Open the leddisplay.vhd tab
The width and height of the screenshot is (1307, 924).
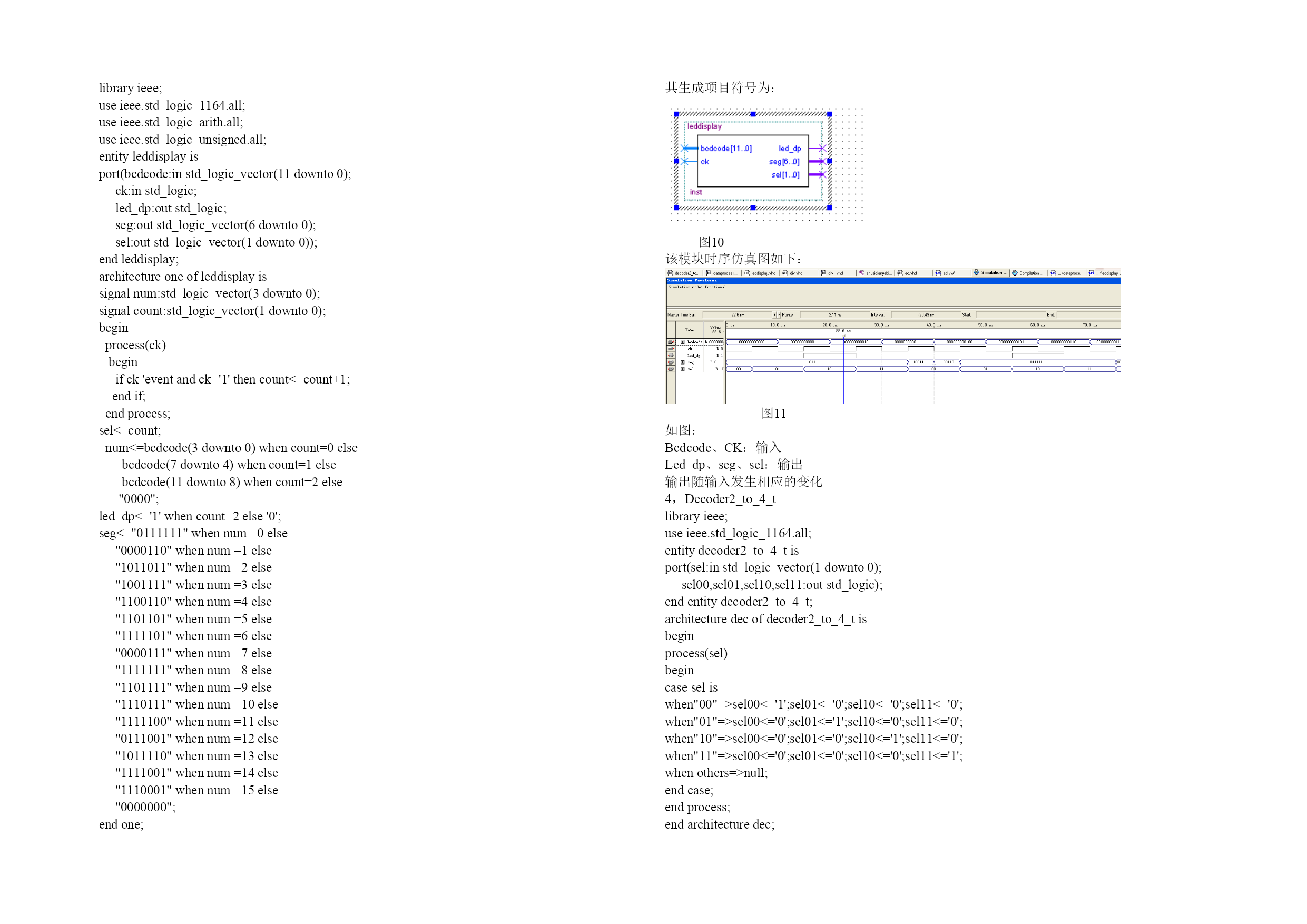[x=760, y=274]
